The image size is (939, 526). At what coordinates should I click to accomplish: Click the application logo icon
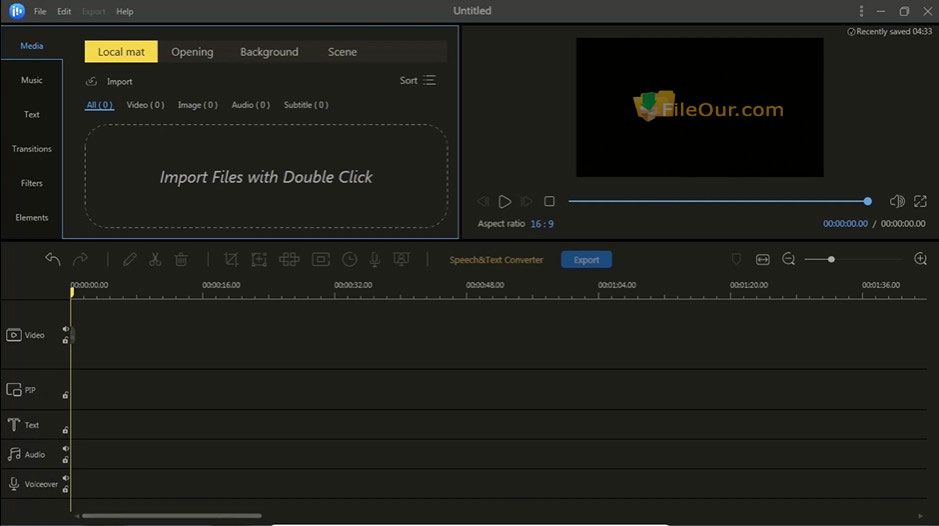tap(17, 11)
